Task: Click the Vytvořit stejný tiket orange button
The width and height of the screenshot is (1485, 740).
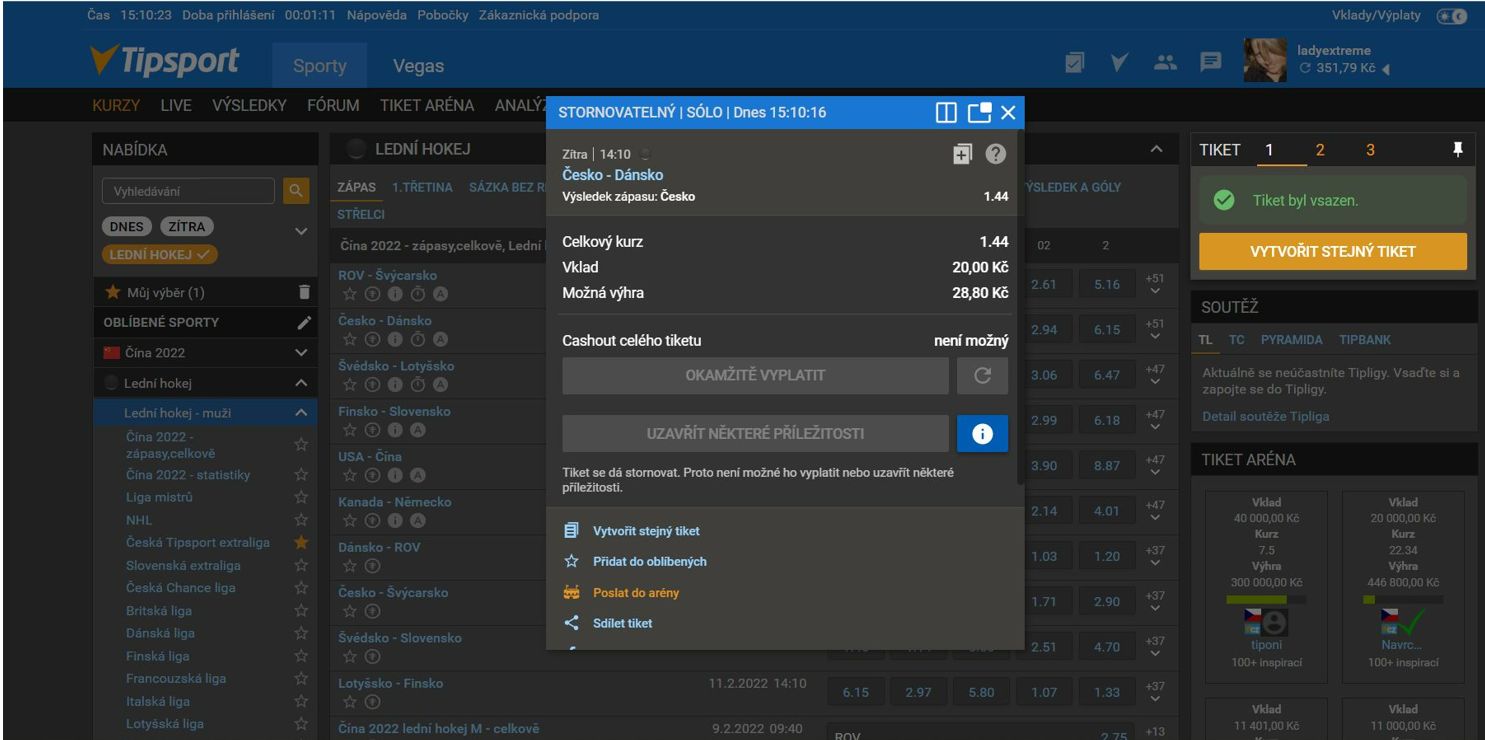Action: [1332, 252]
